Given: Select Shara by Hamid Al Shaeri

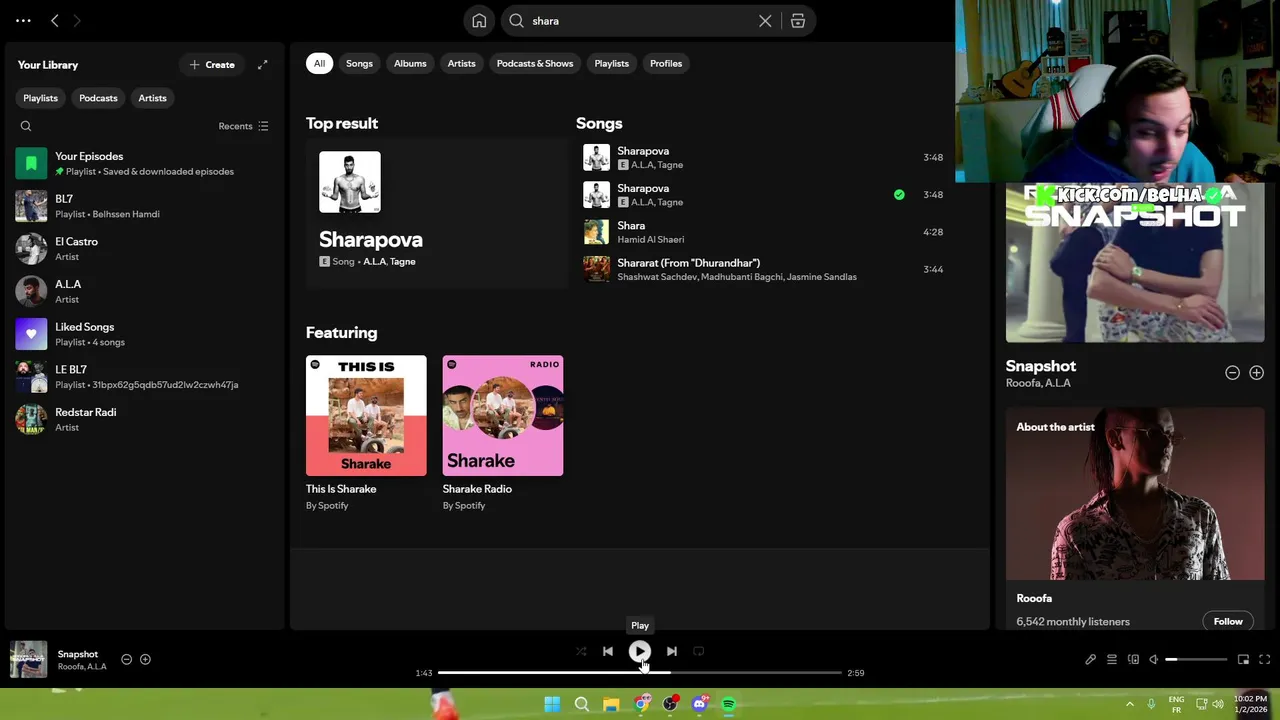Looking at the screenshot, I should (x=765, y=232).
